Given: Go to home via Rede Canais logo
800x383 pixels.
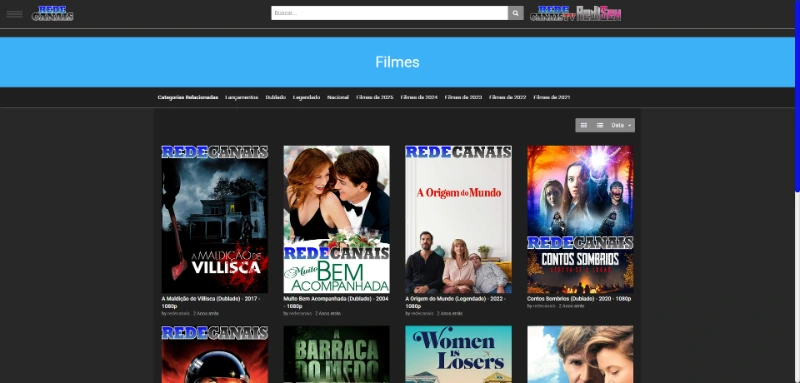Looking at the screenshot, I should coord(53,13).
